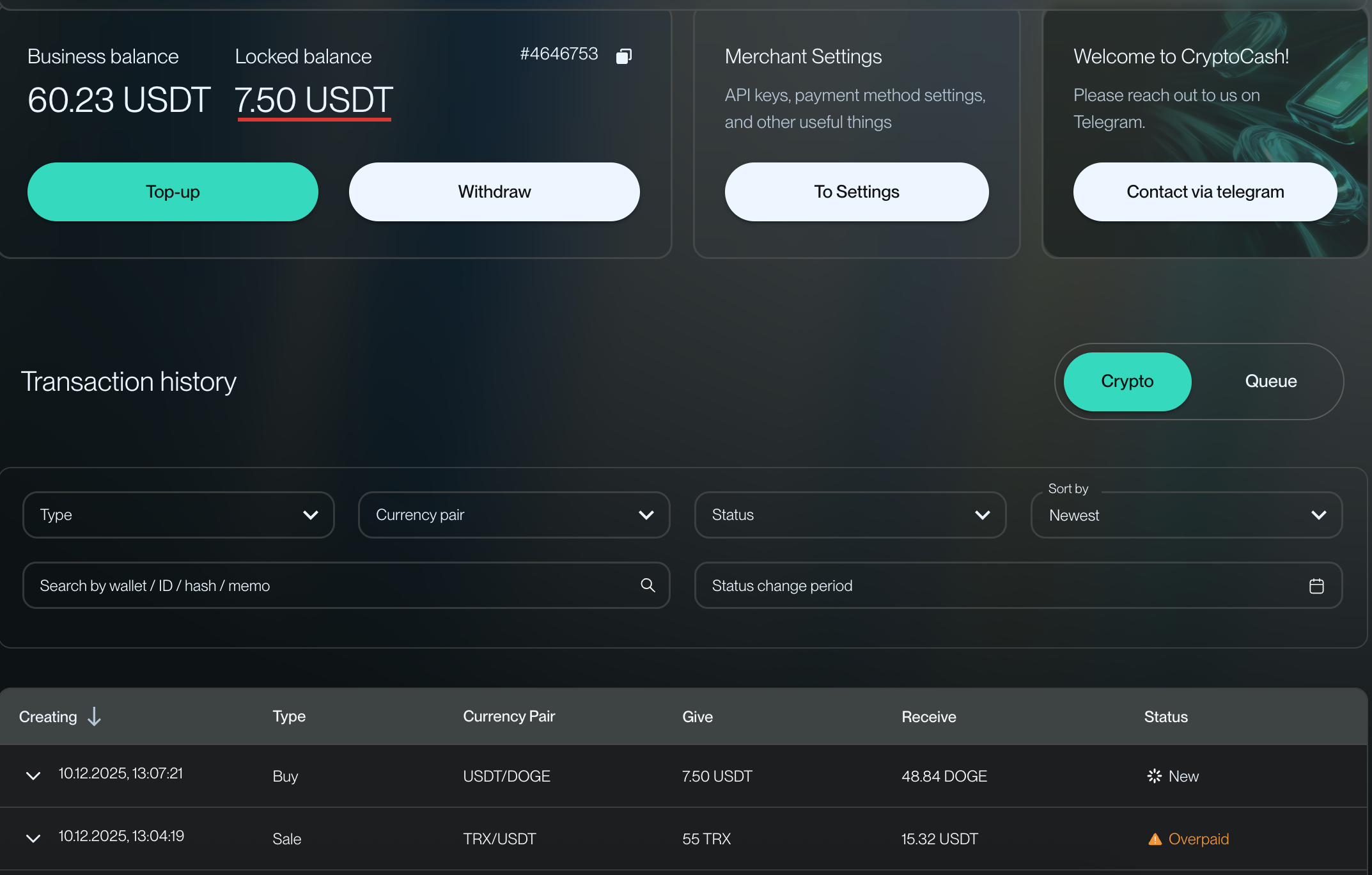Switch to the Queue tab
This screenshot has width=1372, height=875.
[1270, 381]
